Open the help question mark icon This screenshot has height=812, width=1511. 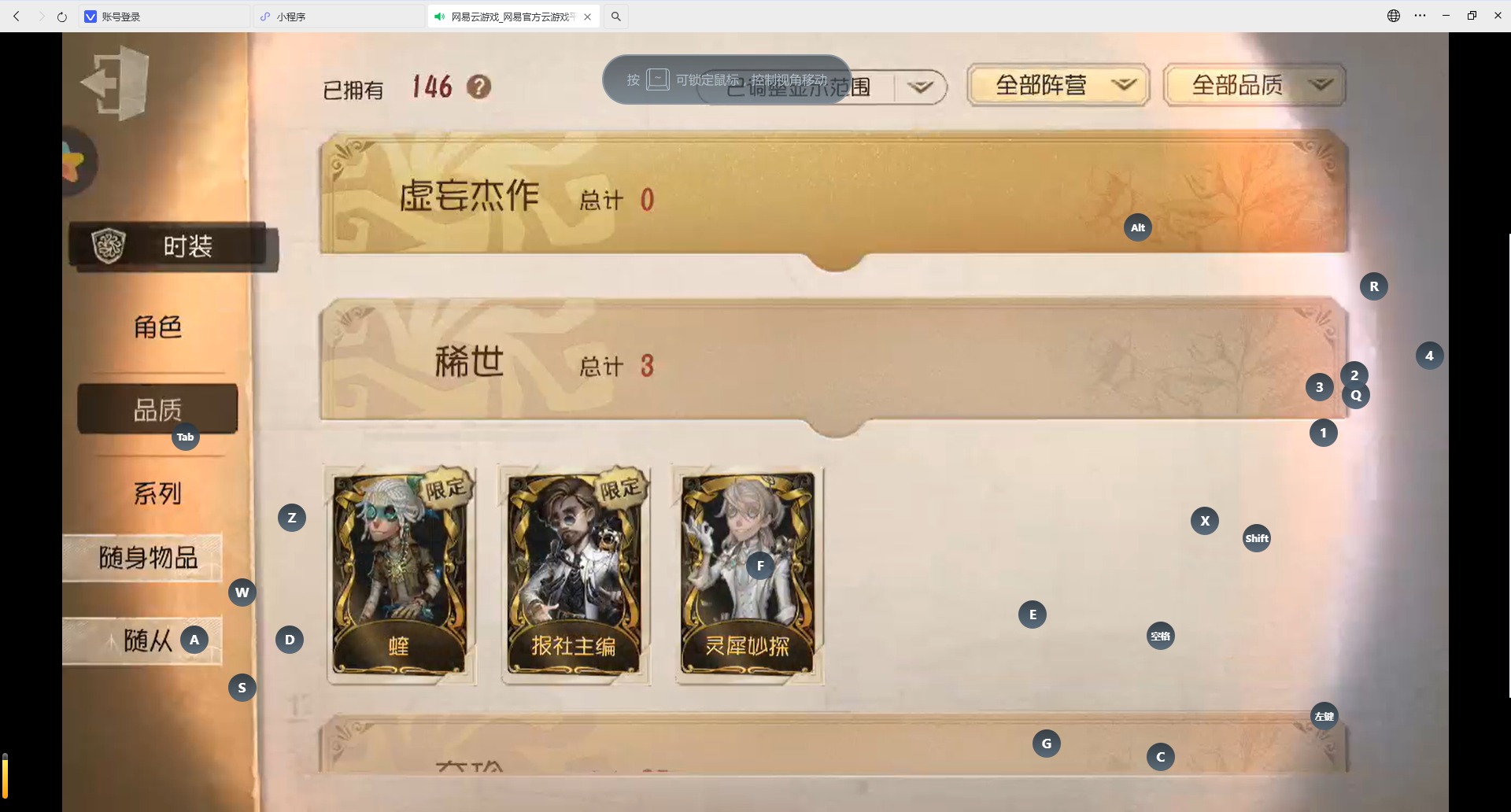[478, 87]
